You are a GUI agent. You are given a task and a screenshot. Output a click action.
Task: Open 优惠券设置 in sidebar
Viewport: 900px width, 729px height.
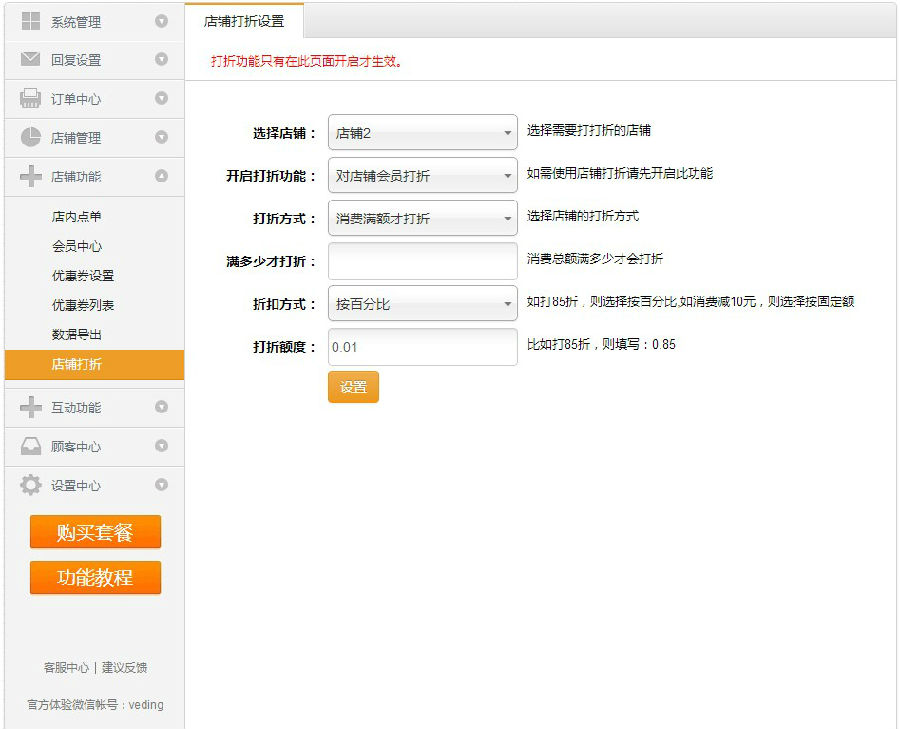pyautogui.click(x=83, y=276)
